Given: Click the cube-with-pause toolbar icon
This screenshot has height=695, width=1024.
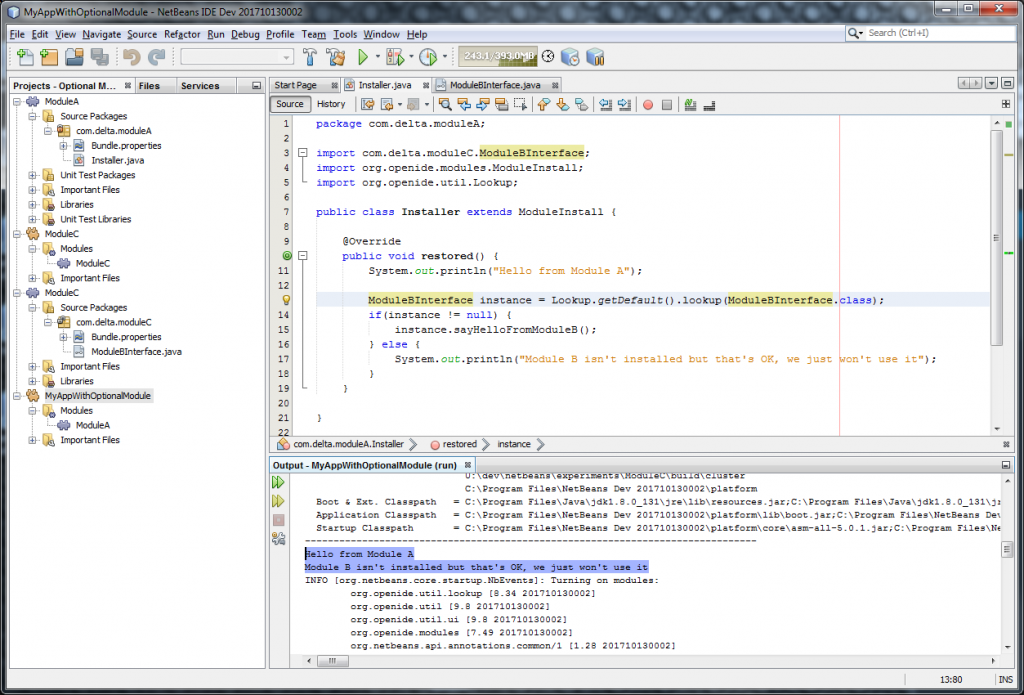Looking at the screenshot, I should click(595, 57).
